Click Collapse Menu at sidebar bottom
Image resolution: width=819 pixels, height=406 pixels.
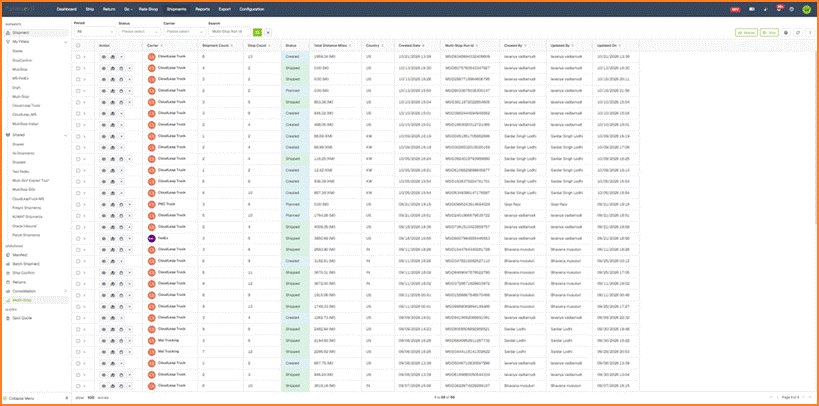pos(22,398)
